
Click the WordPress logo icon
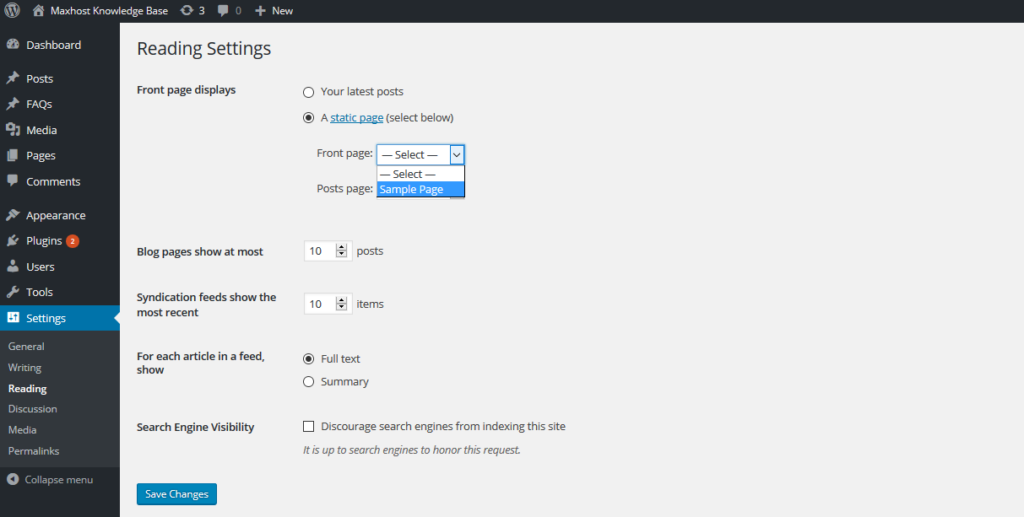coord(13,10)
